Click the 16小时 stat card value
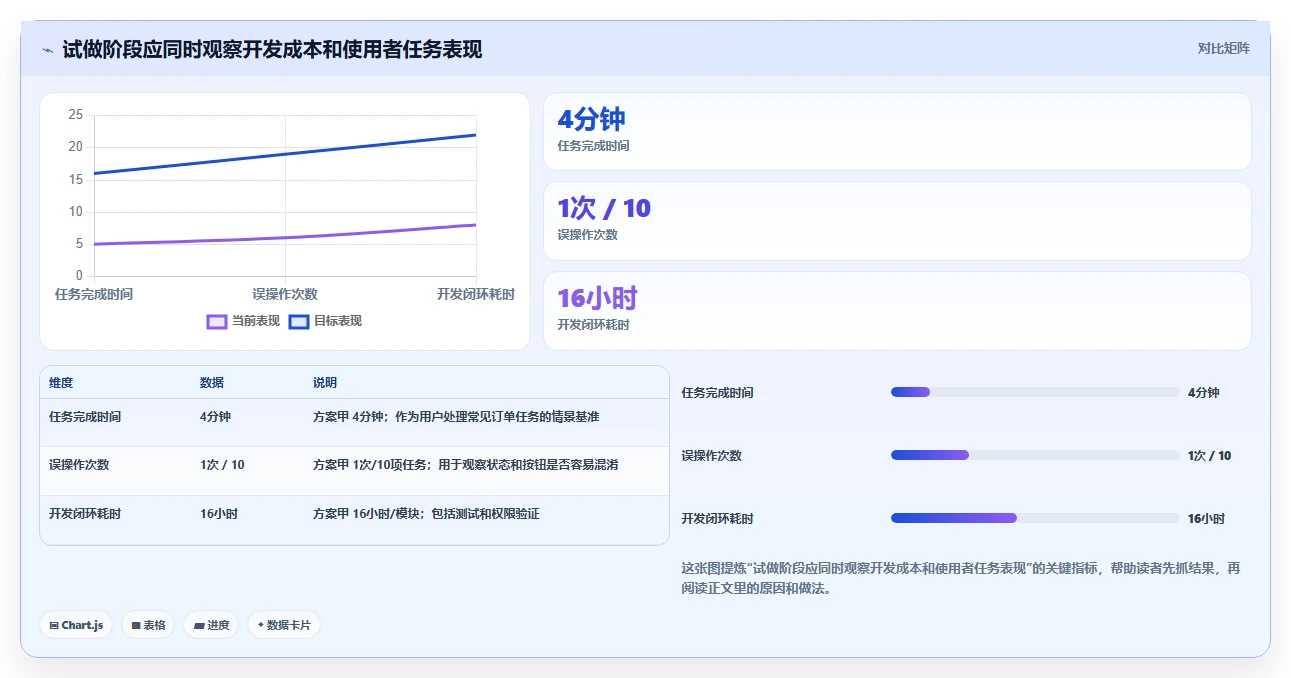The height and width of the screenshot is (678, 1291). point(597,298)
